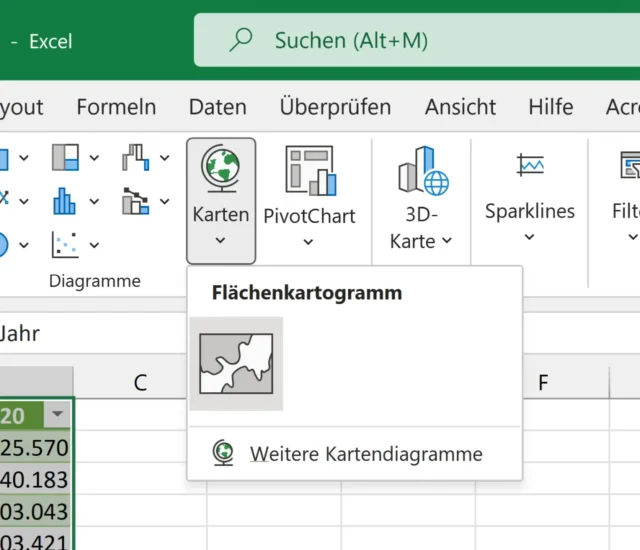Screen dimensions: 640x550
Task: Insert a combo chart
Action: point(134,201)
